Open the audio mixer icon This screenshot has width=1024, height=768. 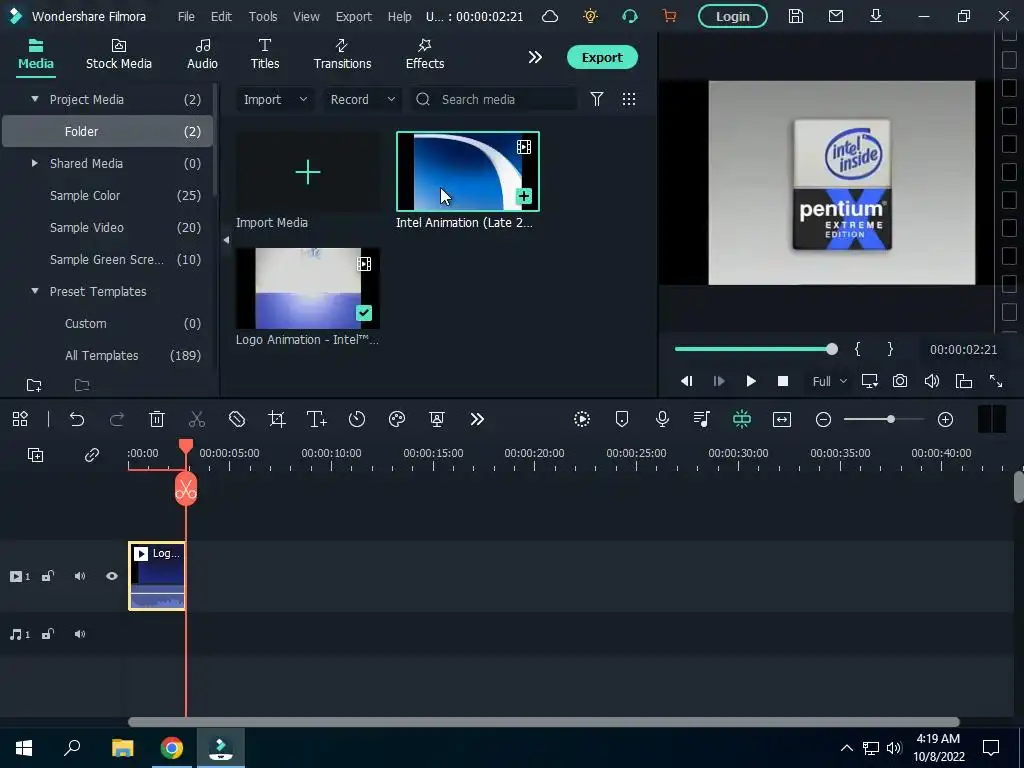[701, 419]
